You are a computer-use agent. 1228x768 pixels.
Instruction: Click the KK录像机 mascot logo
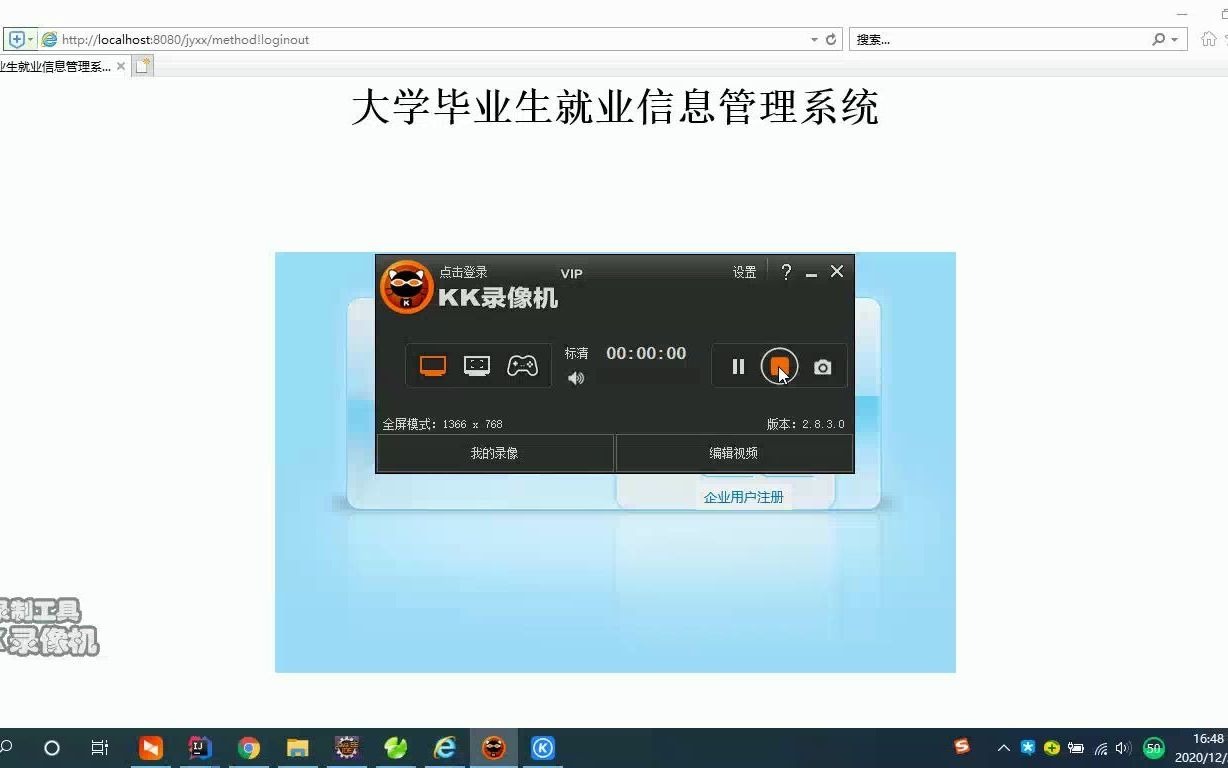(x=406, y=288)
